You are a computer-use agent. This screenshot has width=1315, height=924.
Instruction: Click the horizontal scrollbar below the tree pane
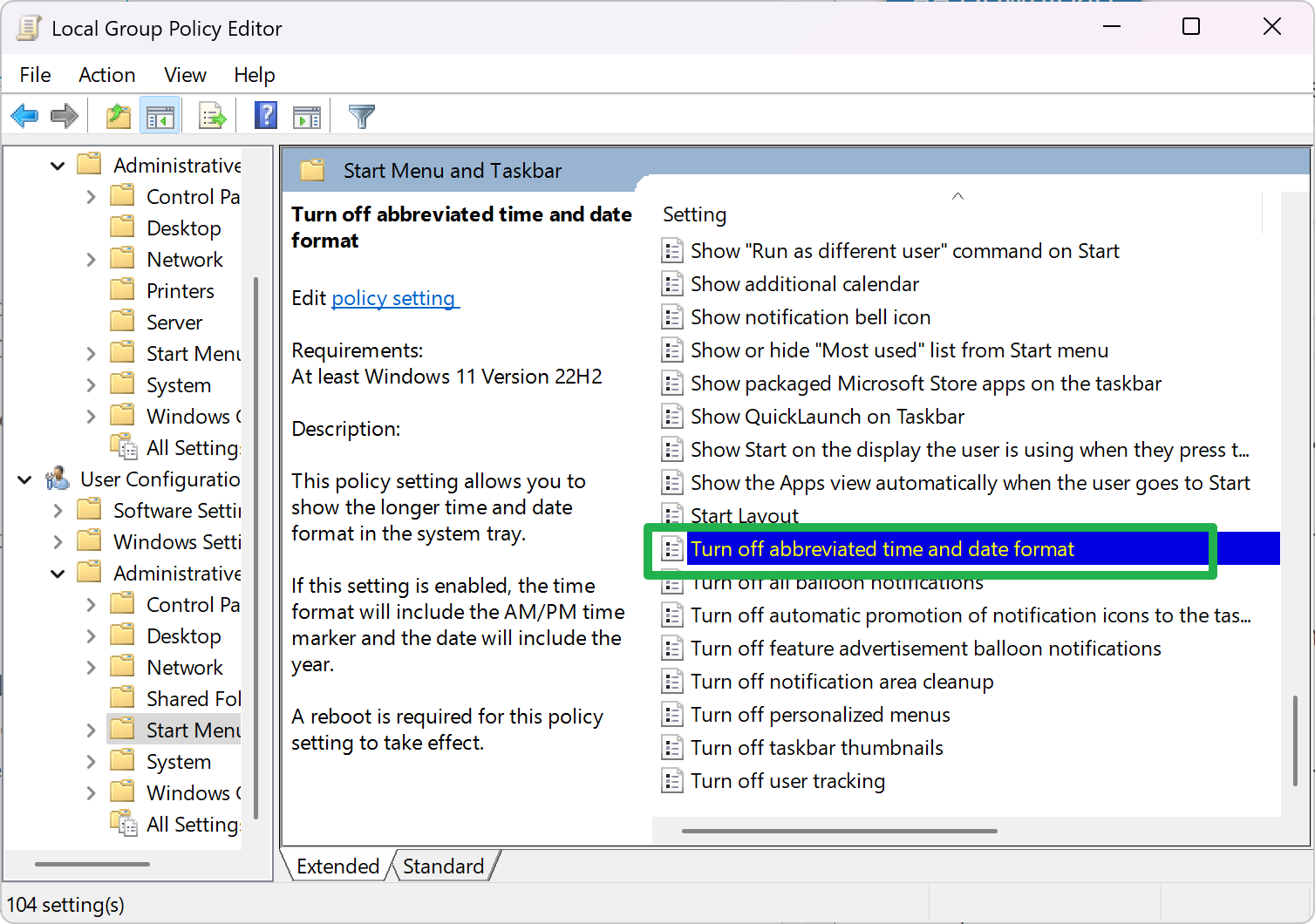(92, 864)
